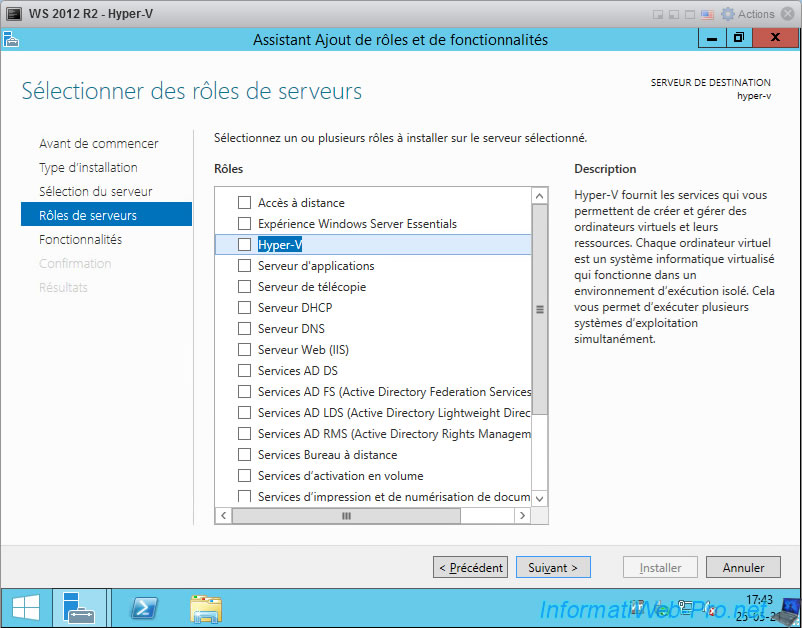Screen dimensions: 802x628
Task: Select the Services AD RMS role label
Action: tap(394, 434)
